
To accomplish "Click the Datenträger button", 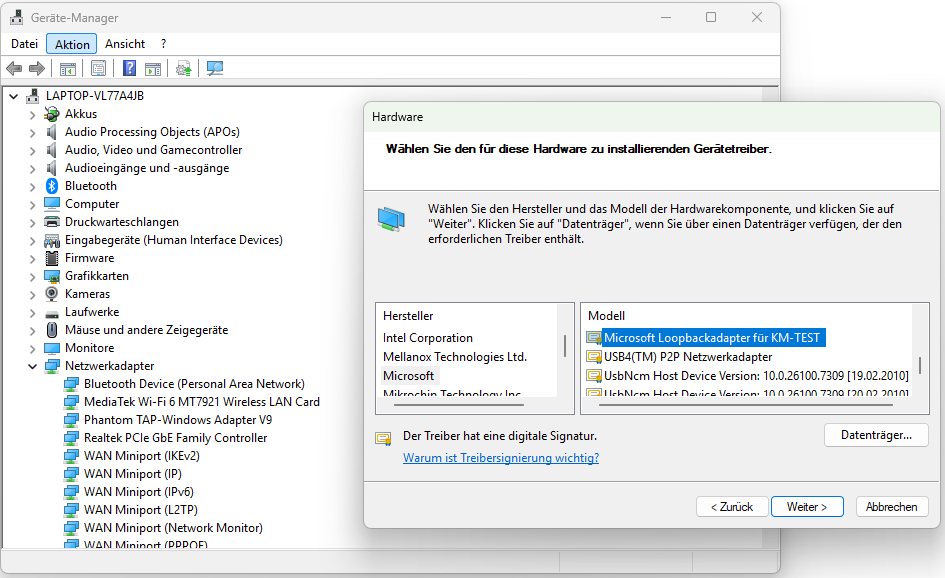I will coord(876,434).
